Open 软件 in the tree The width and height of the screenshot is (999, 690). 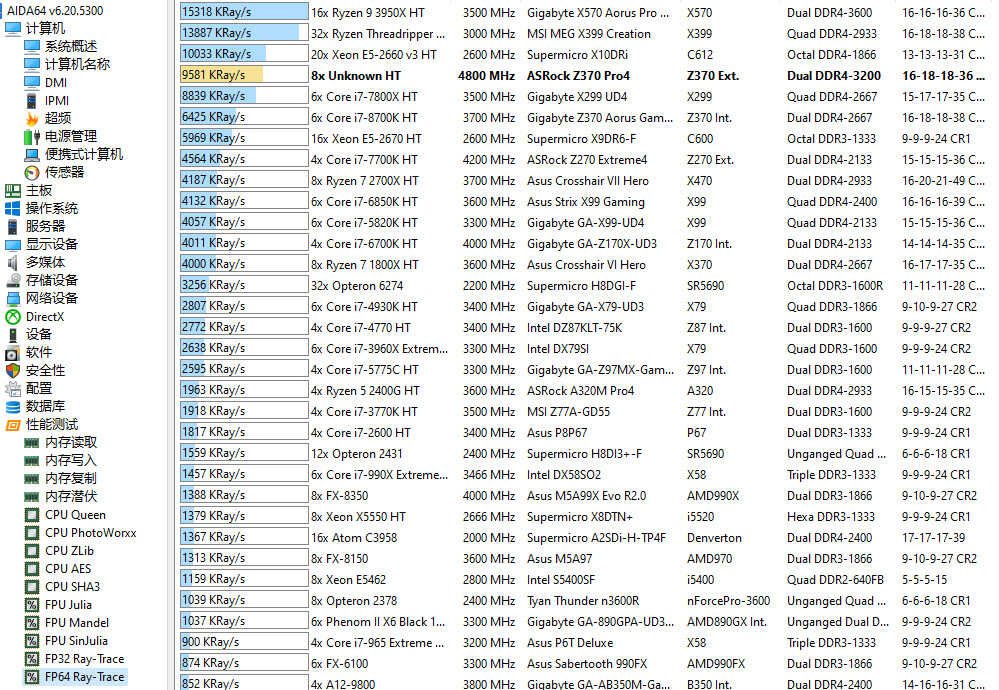pos(39,352)
